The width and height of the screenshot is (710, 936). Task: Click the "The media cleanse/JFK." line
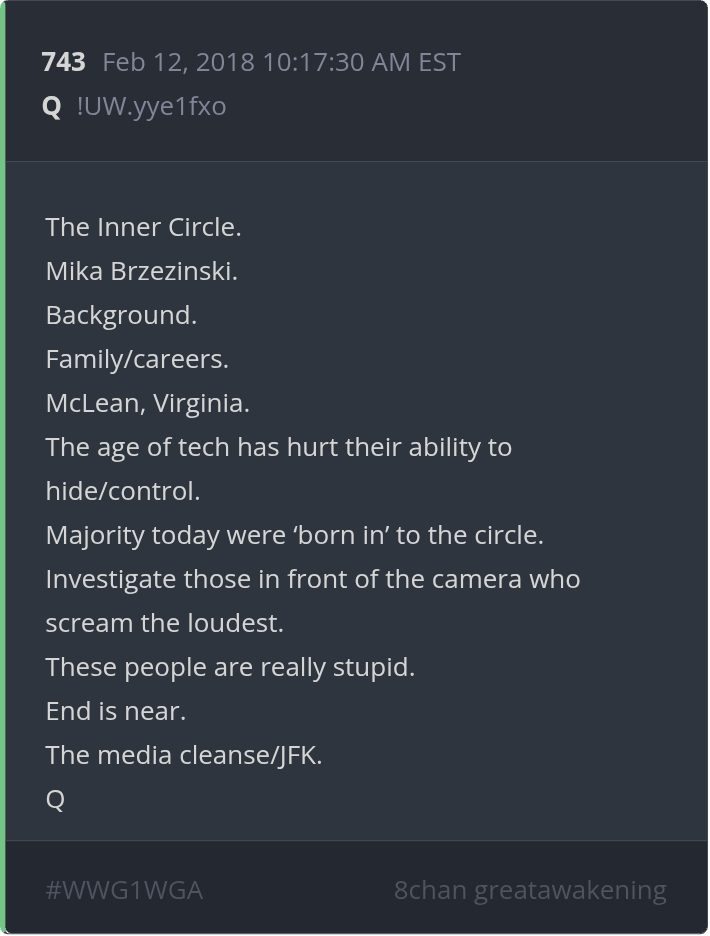pos(184,755)
